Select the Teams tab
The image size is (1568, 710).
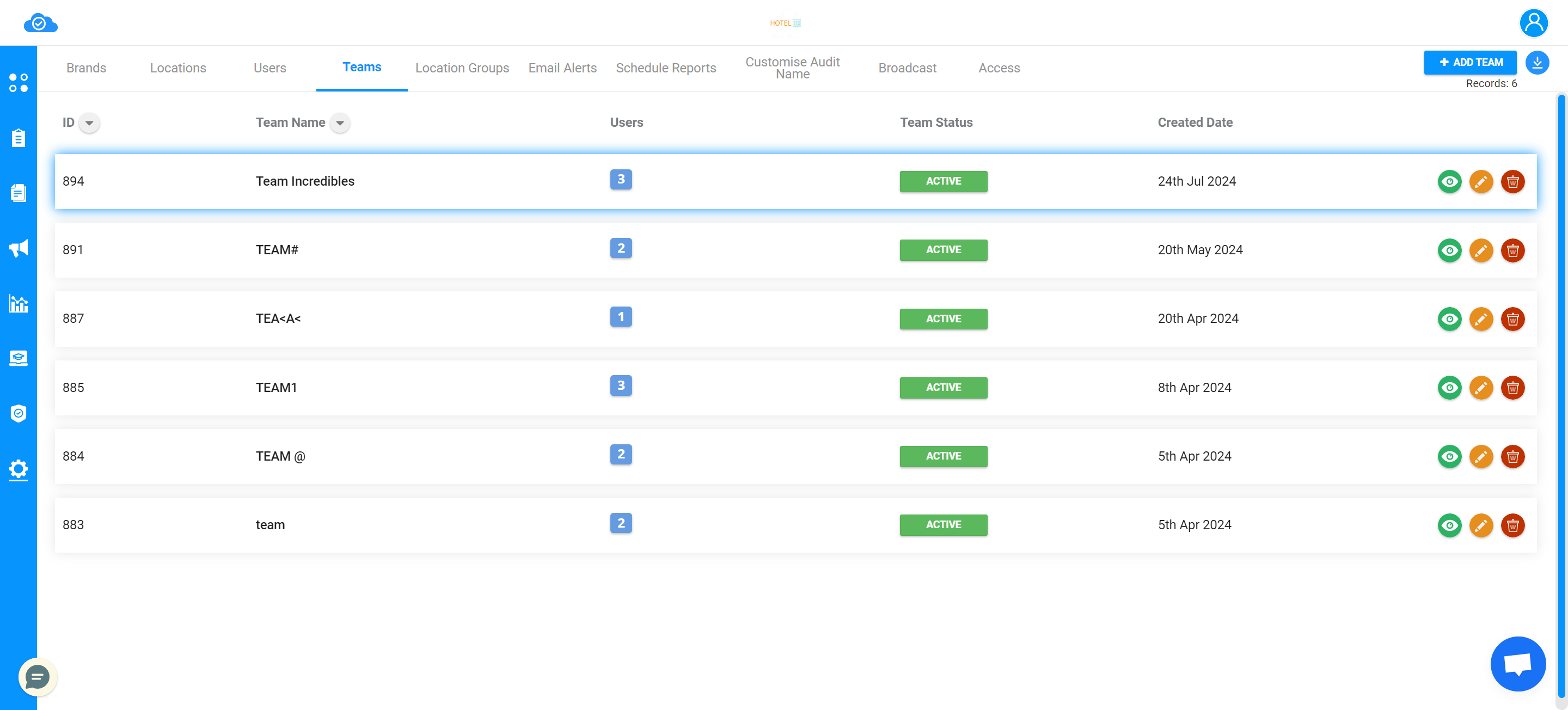tap(362, 66)
